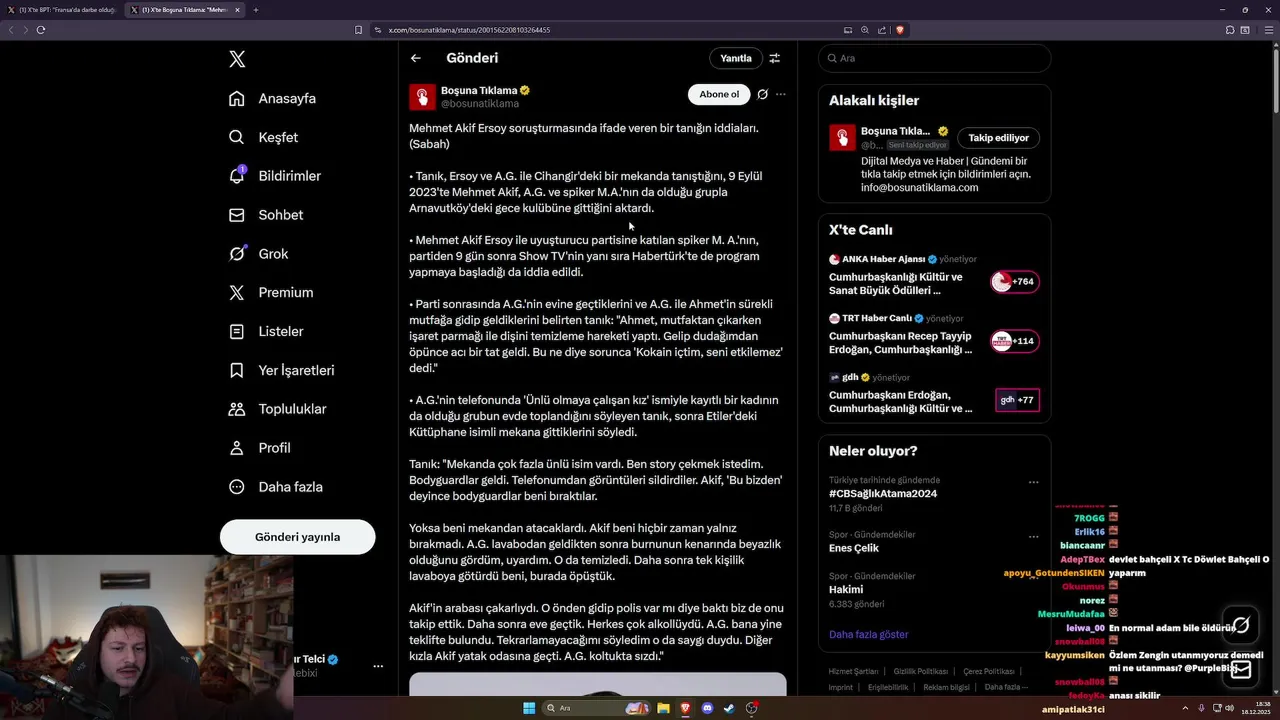Viewport: 1280px width, 720px height.
Task: Open the Hakimi trend
Action: 846,590
